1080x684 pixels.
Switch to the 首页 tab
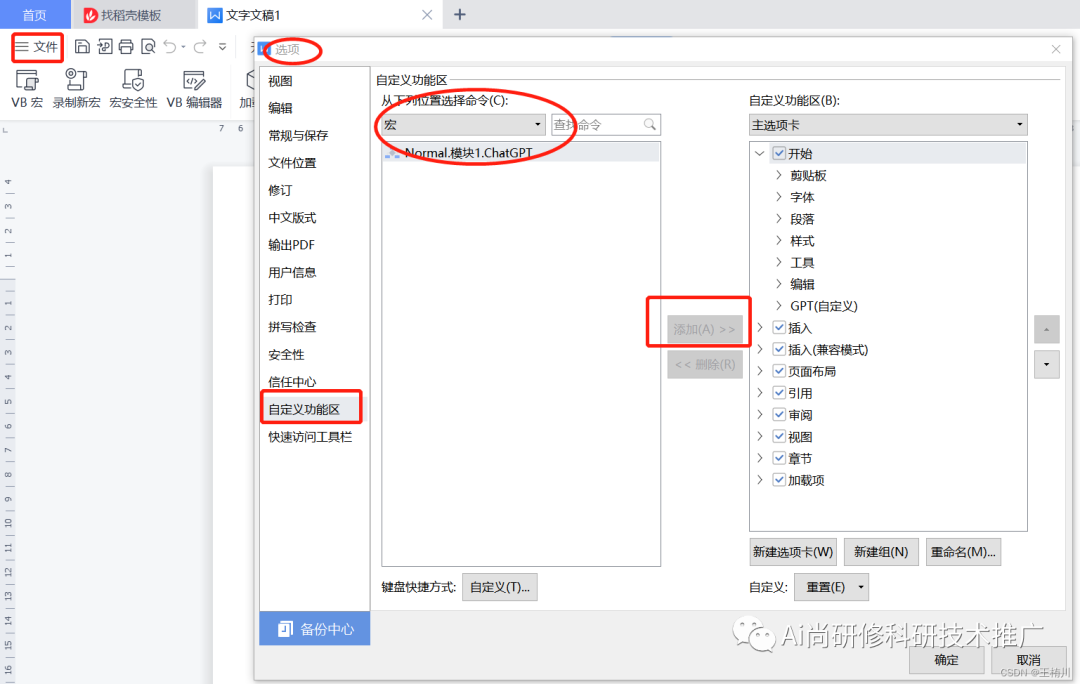(x=35, y=14)
